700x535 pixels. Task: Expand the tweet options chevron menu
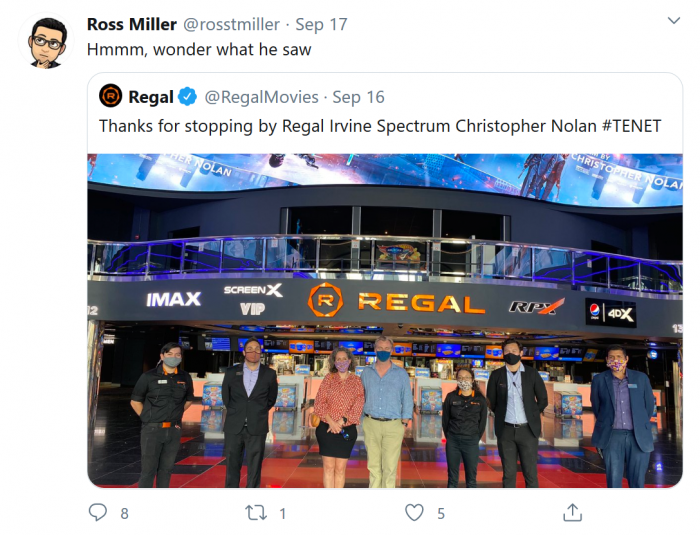pos(674,21)
